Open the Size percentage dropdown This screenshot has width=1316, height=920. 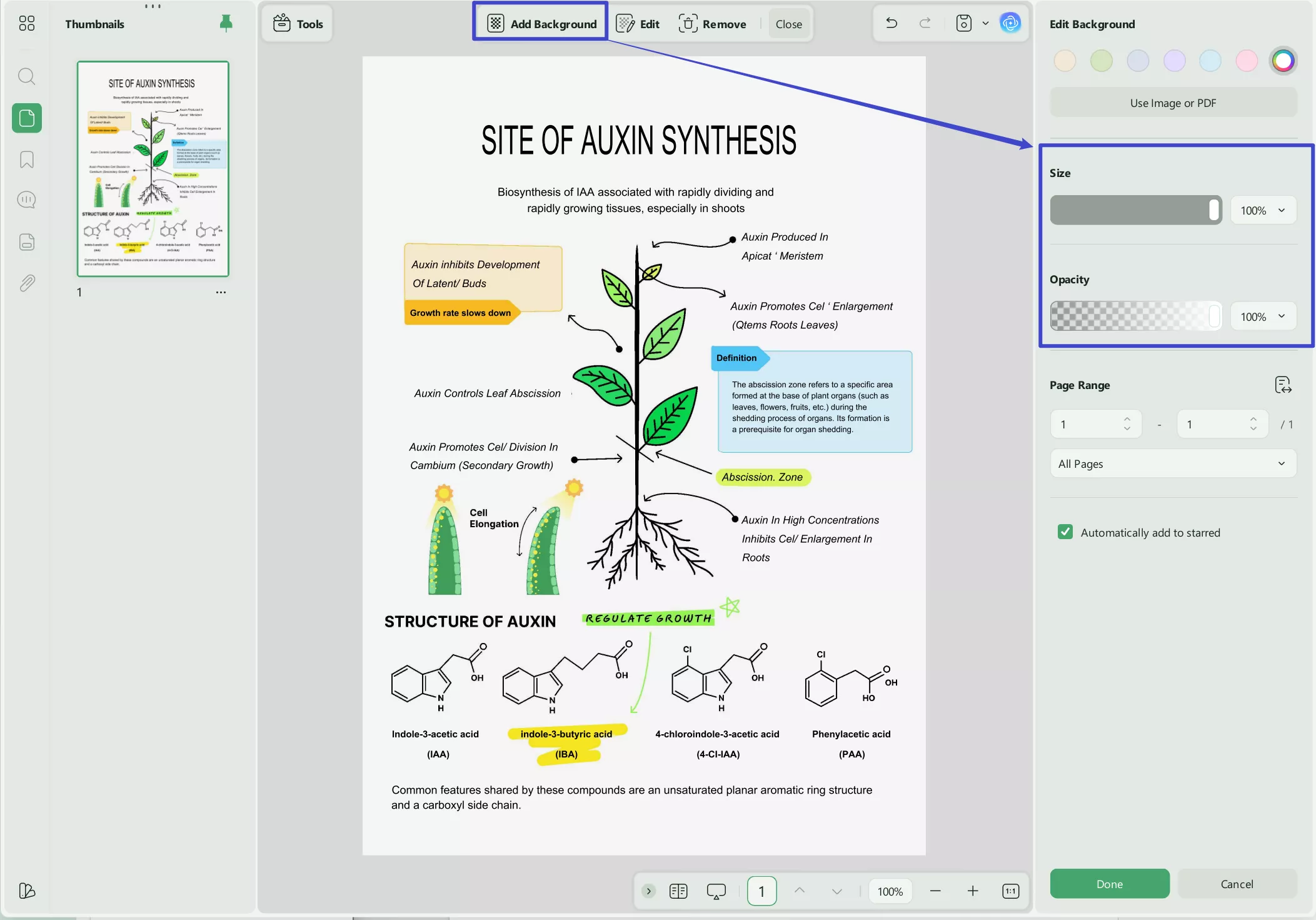[x=1263, y=210]
